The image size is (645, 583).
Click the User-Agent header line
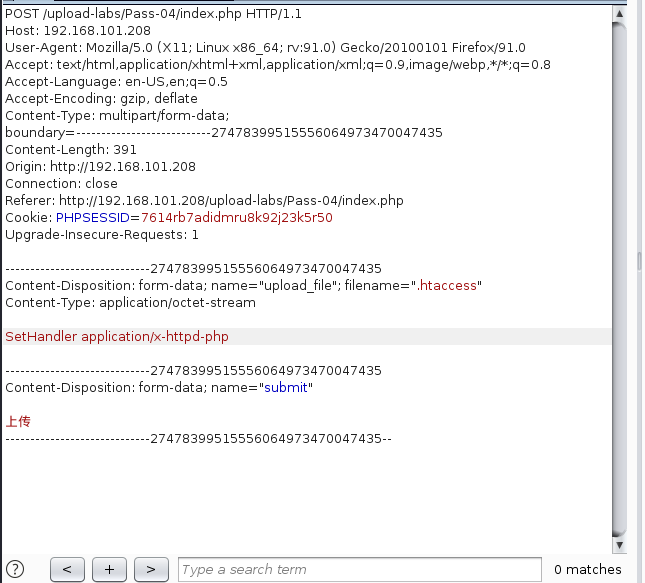[x=265, y=48]
